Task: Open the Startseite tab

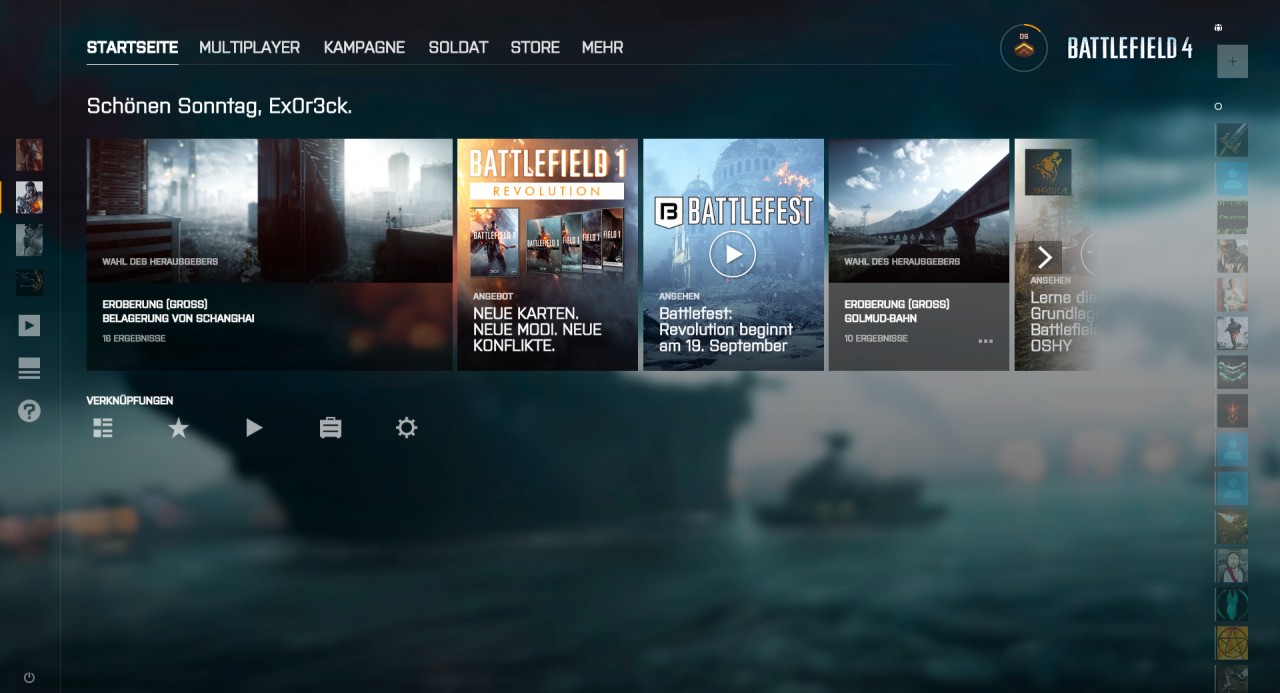Action: tap(132, 47)
